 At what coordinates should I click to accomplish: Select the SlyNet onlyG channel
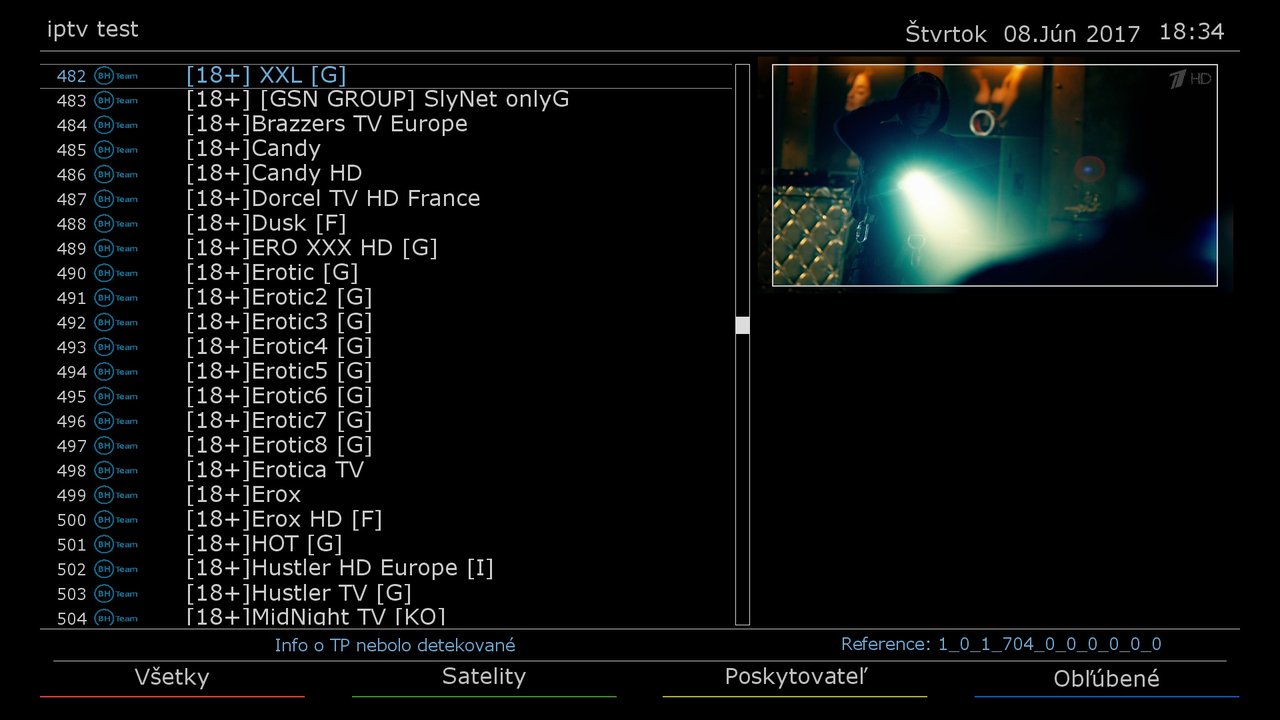tap(378, 100)
